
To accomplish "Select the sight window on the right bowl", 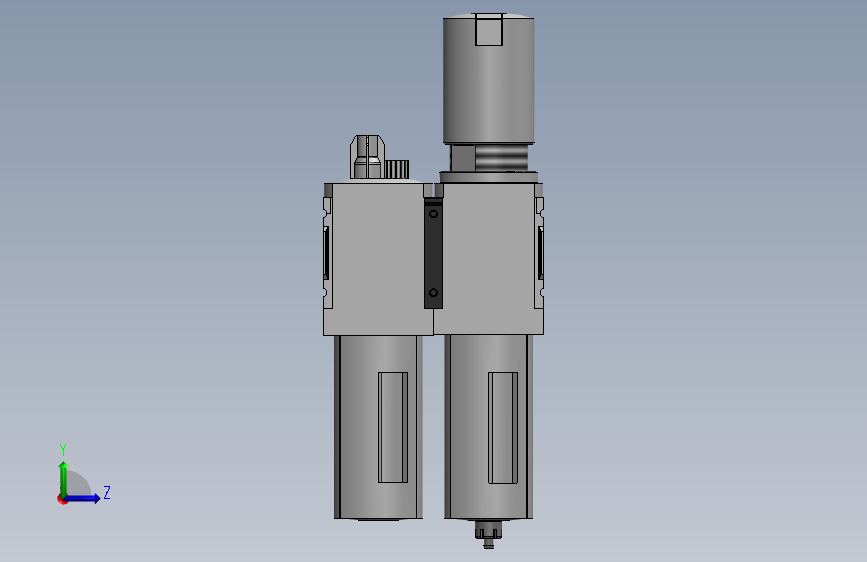I will tap(503, 428).
